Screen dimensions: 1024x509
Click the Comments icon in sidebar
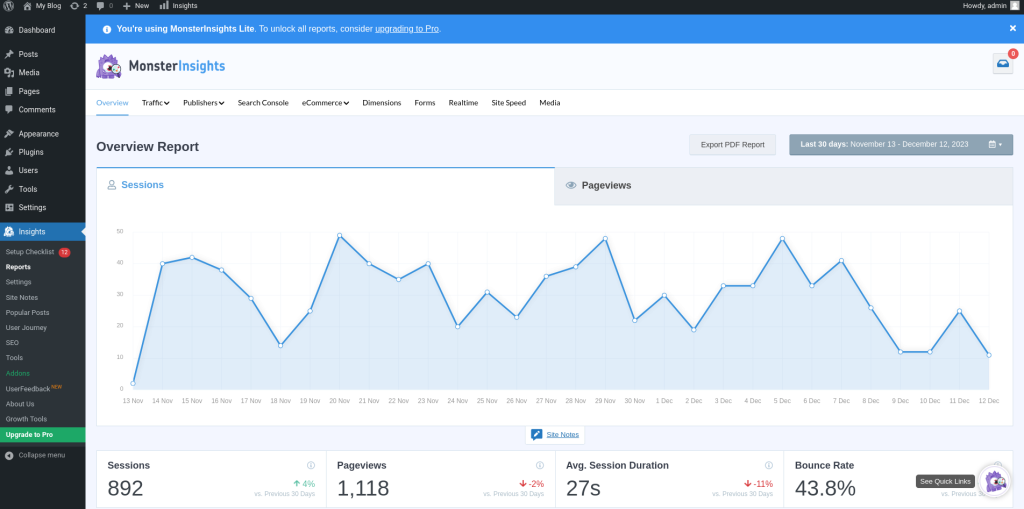9,110
